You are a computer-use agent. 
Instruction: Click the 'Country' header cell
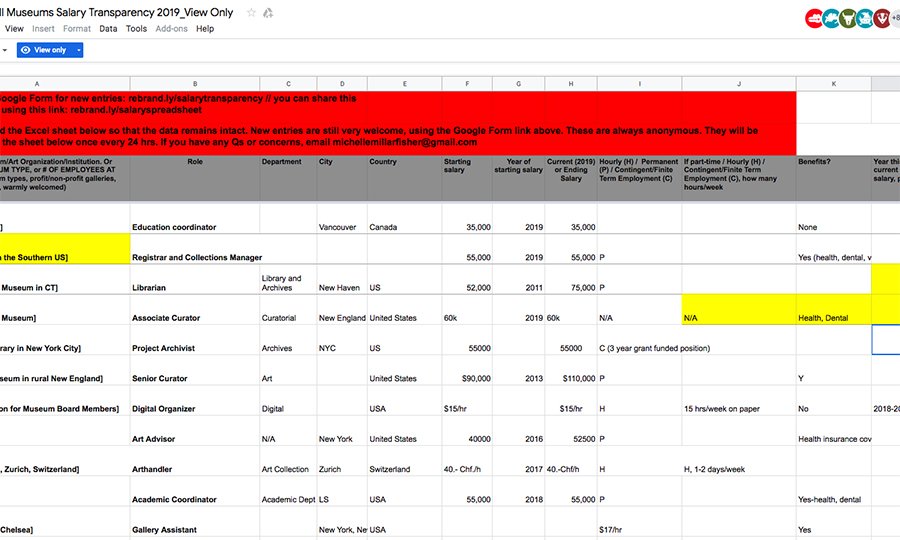405,178
